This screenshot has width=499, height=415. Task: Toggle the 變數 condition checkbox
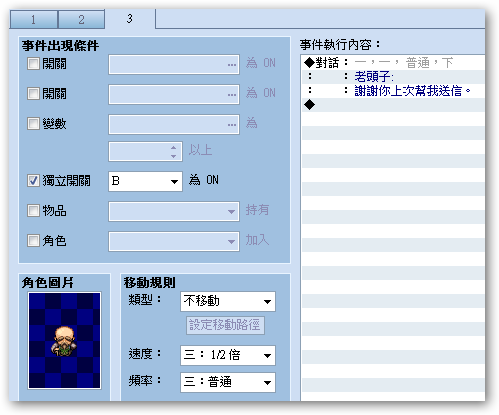(33, 123)
